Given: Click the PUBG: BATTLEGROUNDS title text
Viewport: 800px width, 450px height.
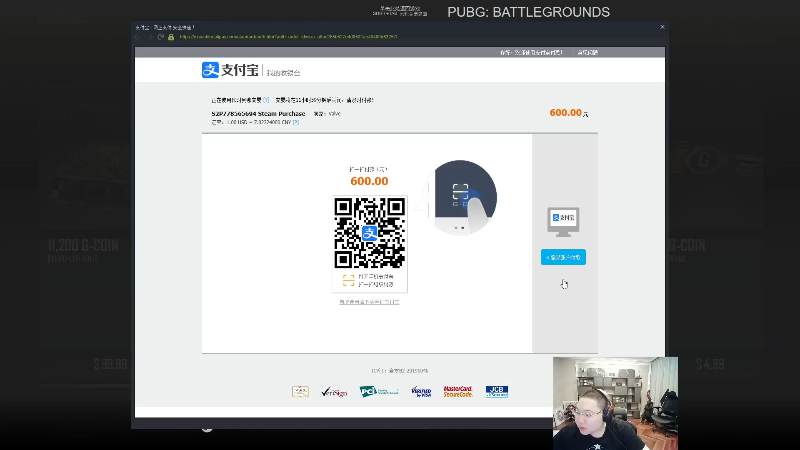Looking at the screenshot, I should (x=529, y=12).
